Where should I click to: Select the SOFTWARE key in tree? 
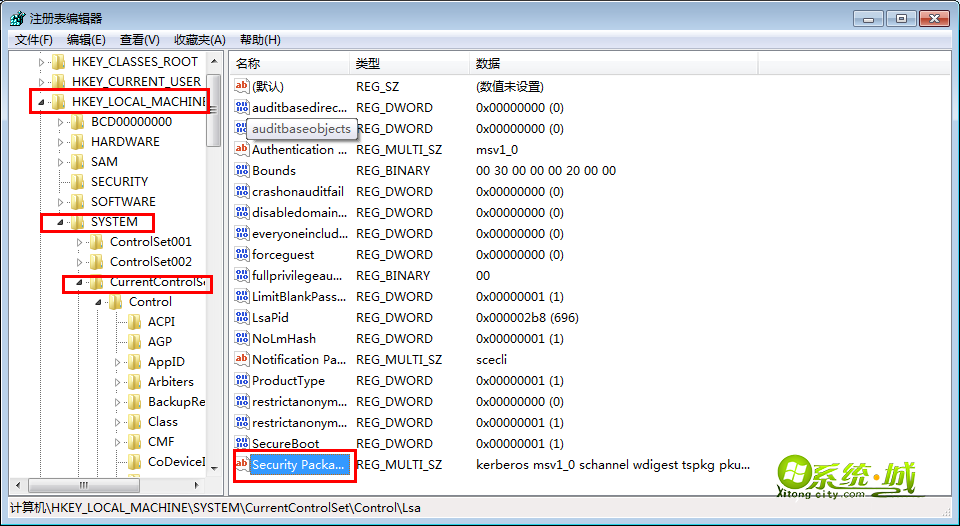123,202
